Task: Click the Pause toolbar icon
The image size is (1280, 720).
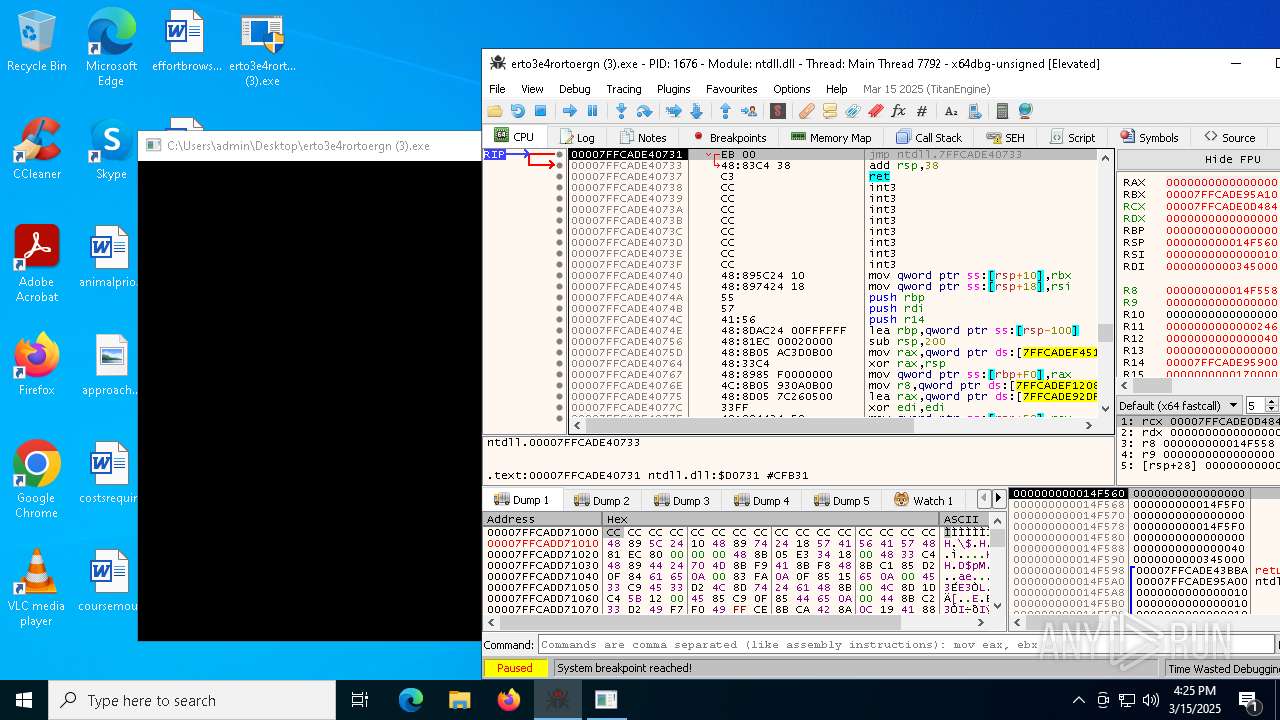Action: 592,111
